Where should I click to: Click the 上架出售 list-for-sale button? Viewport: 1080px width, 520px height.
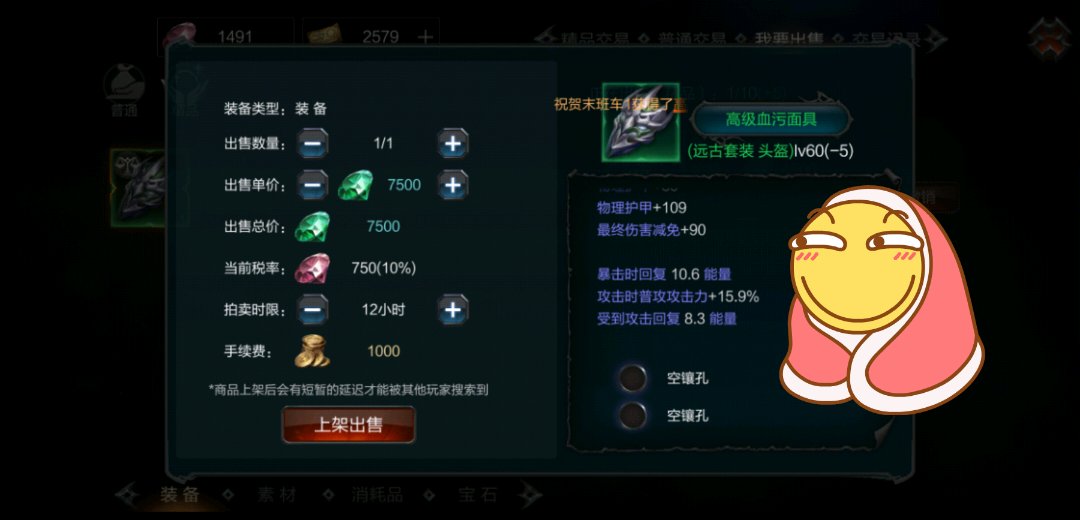pos(349,425)
